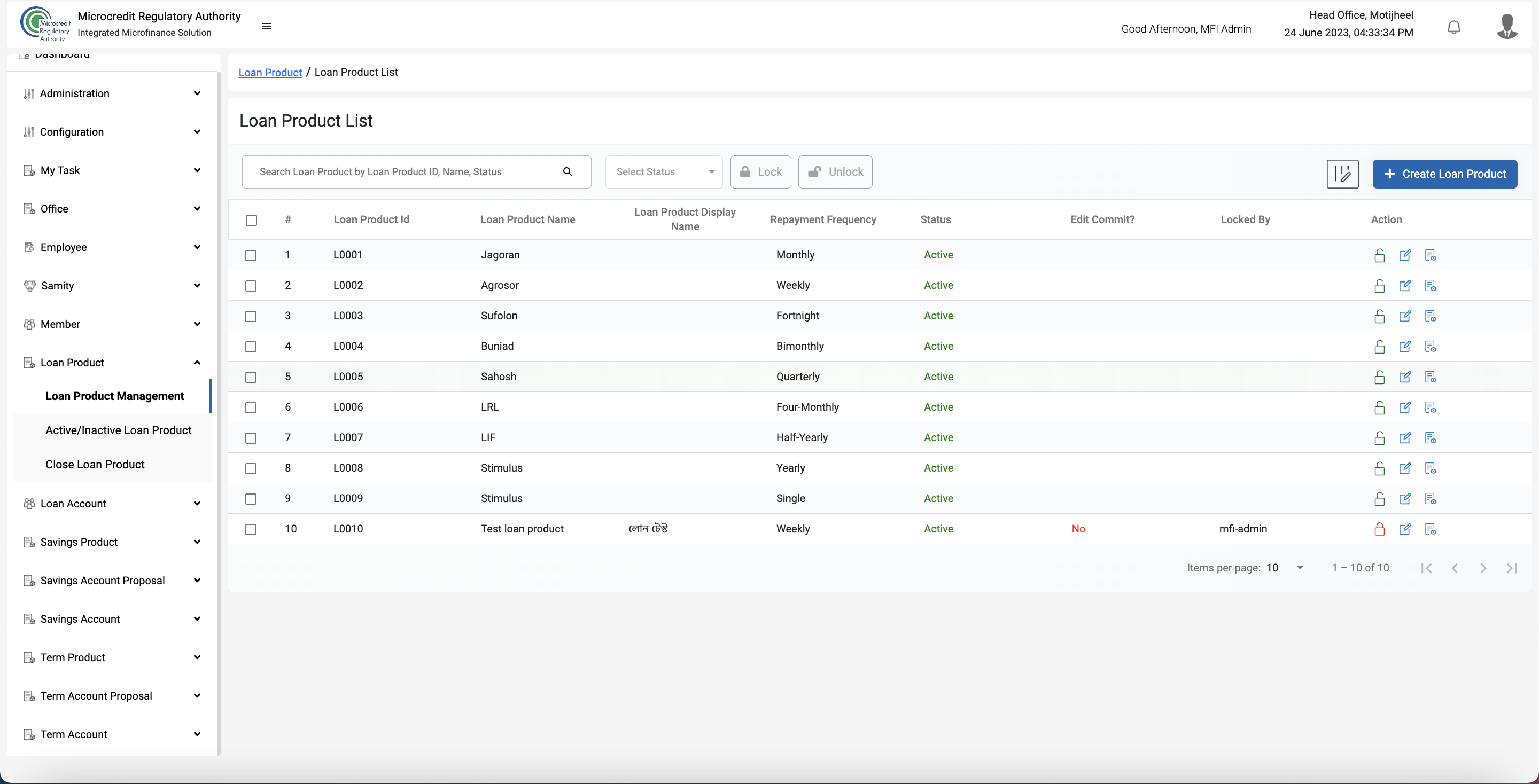Expand the Savings Product menu
1539x784 pixels.
point(112,542)
